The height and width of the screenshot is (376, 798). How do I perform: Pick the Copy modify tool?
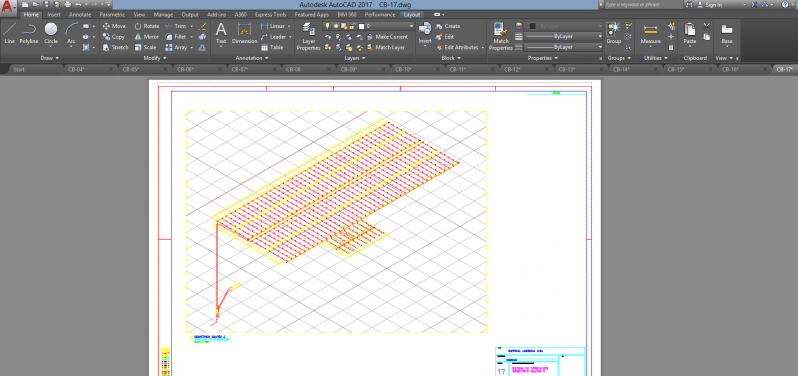(113, 37)
